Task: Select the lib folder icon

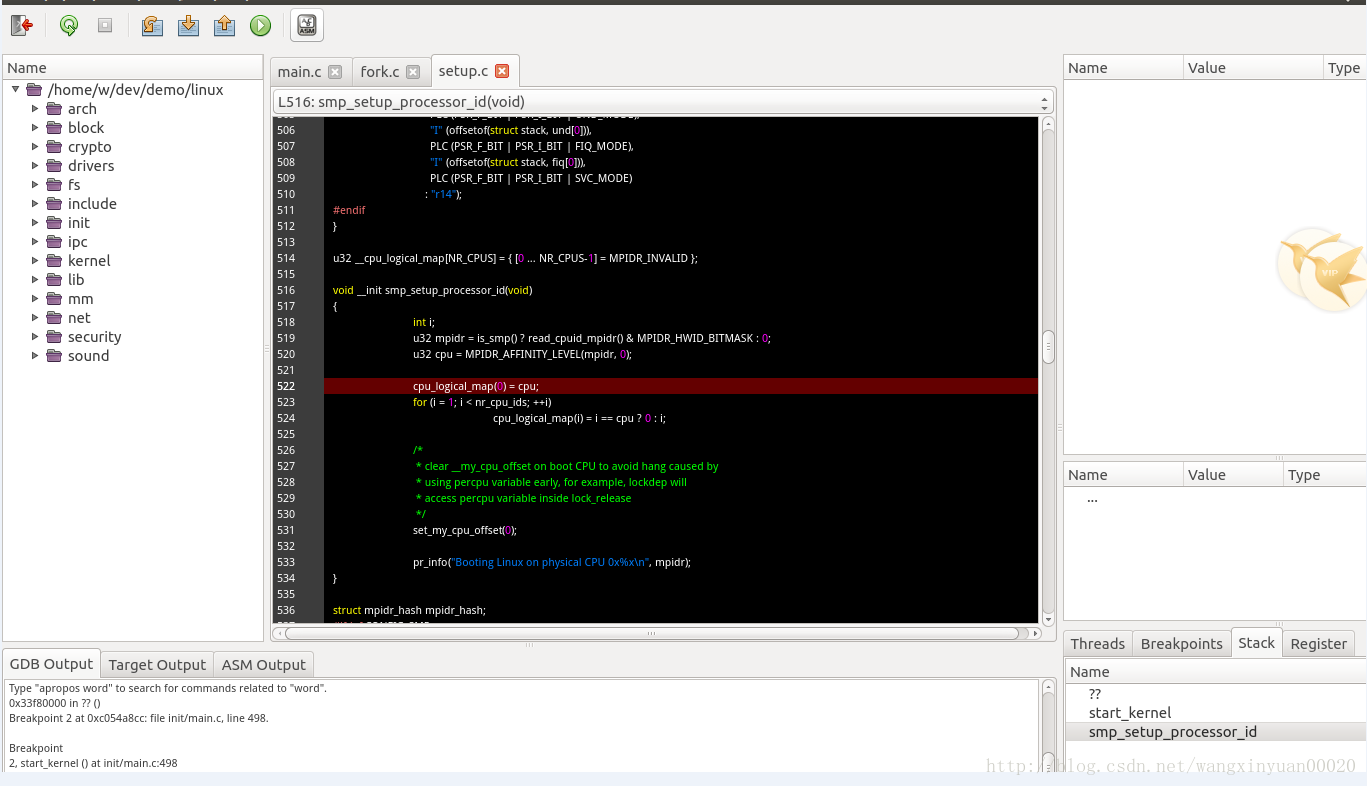Action: [x=54, y=280]
